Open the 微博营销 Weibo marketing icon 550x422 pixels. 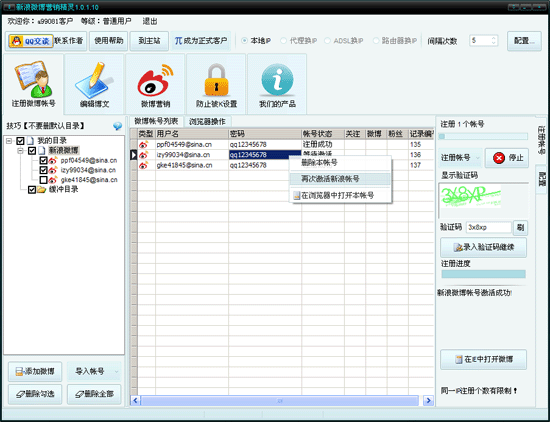click(x=155, y=81)
